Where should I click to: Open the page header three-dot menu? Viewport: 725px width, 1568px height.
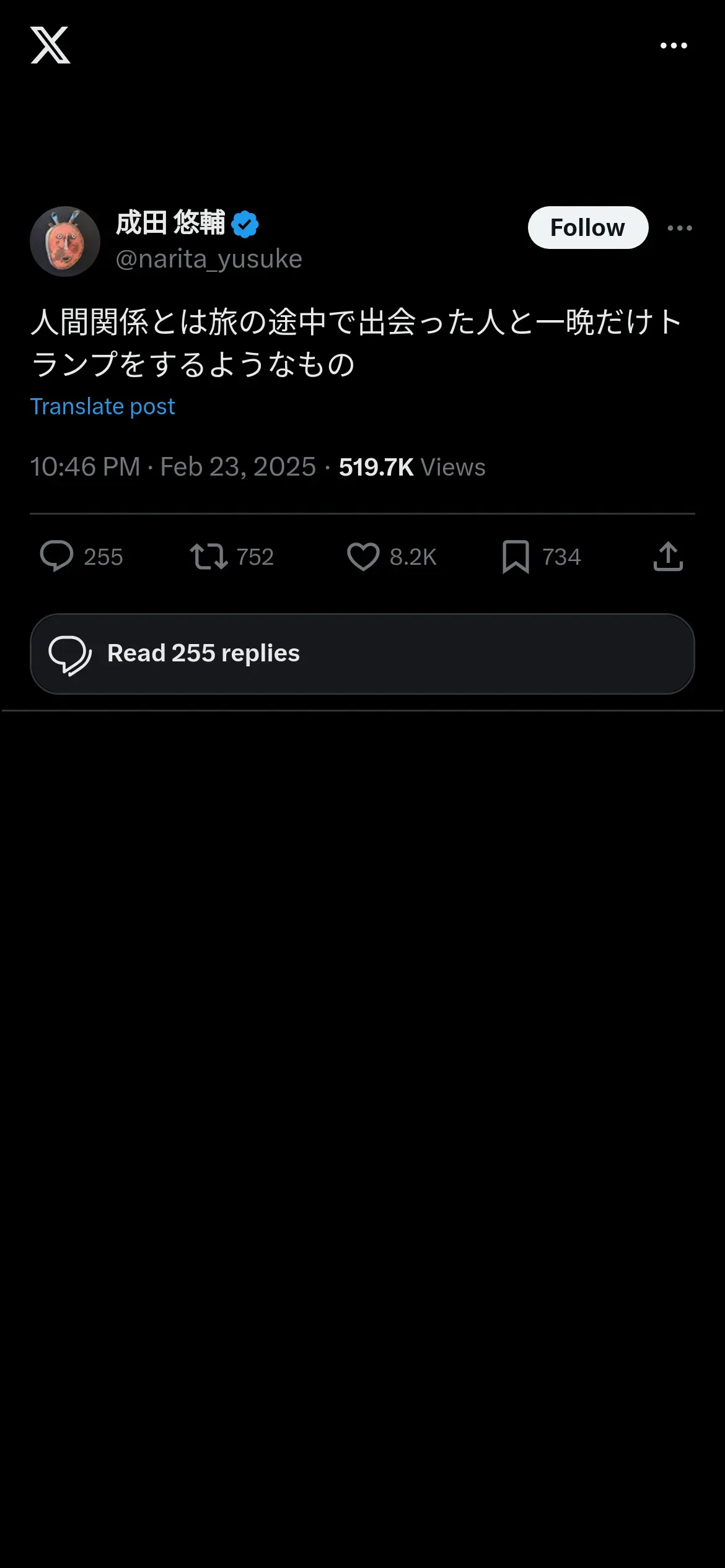674,45
